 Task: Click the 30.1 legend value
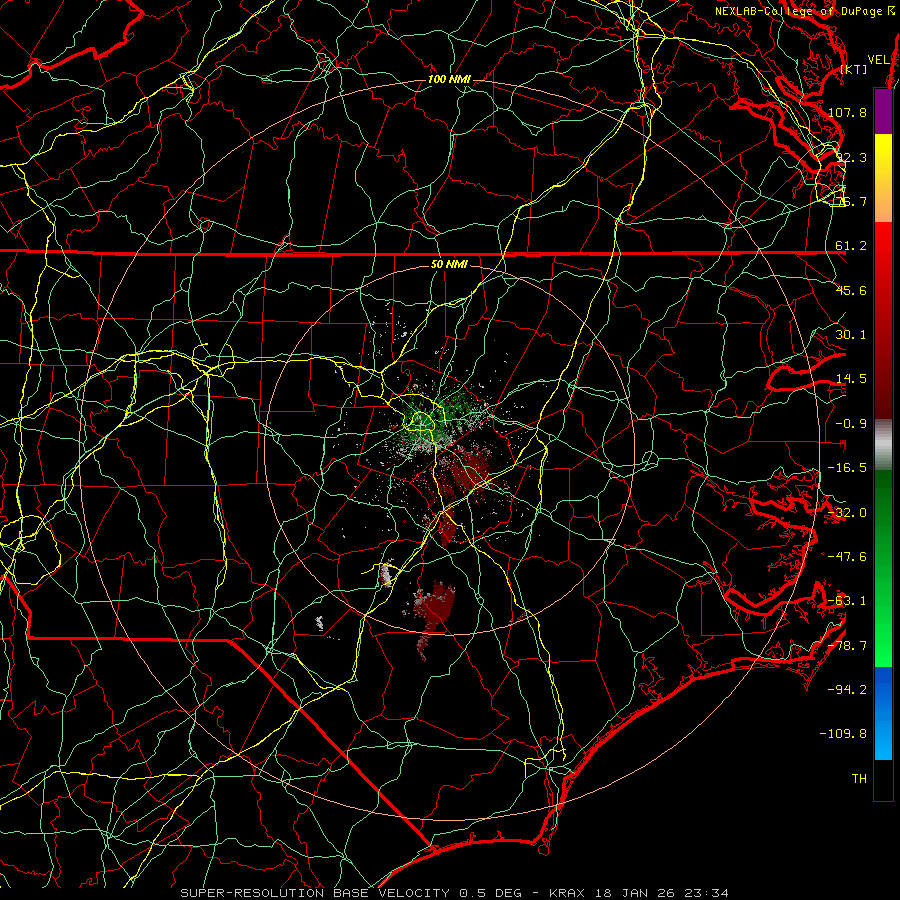pyautogui.click(x=851, y=335)
